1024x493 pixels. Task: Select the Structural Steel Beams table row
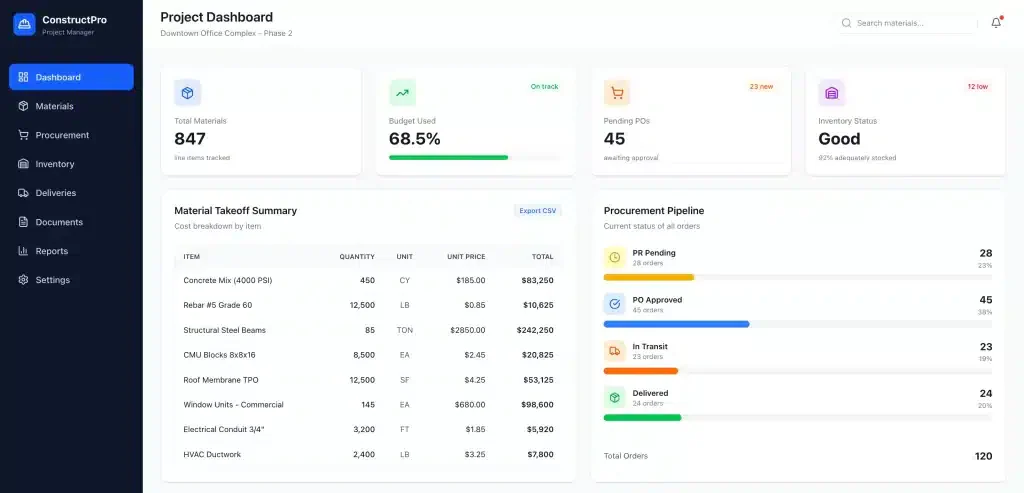coord(368,330)
